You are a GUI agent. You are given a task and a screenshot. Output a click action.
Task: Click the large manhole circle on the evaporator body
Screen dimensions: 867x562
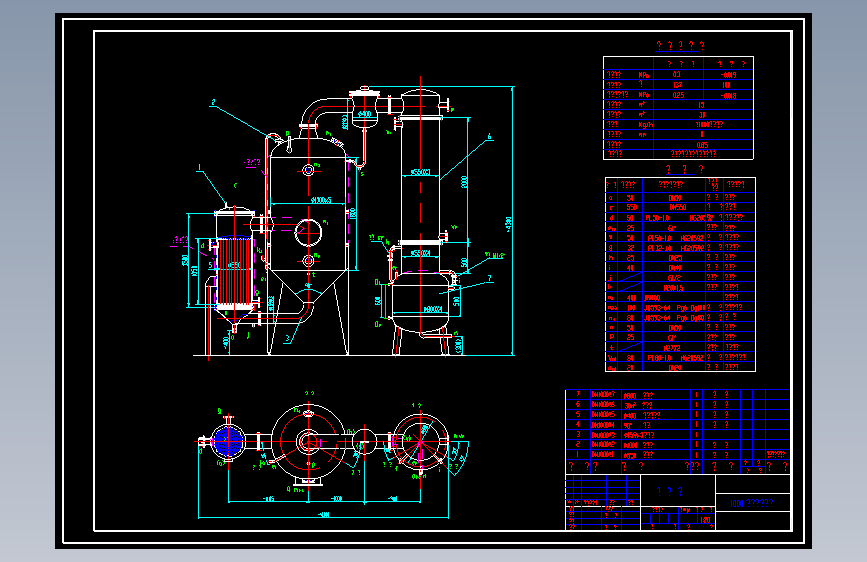coord(308,232)
